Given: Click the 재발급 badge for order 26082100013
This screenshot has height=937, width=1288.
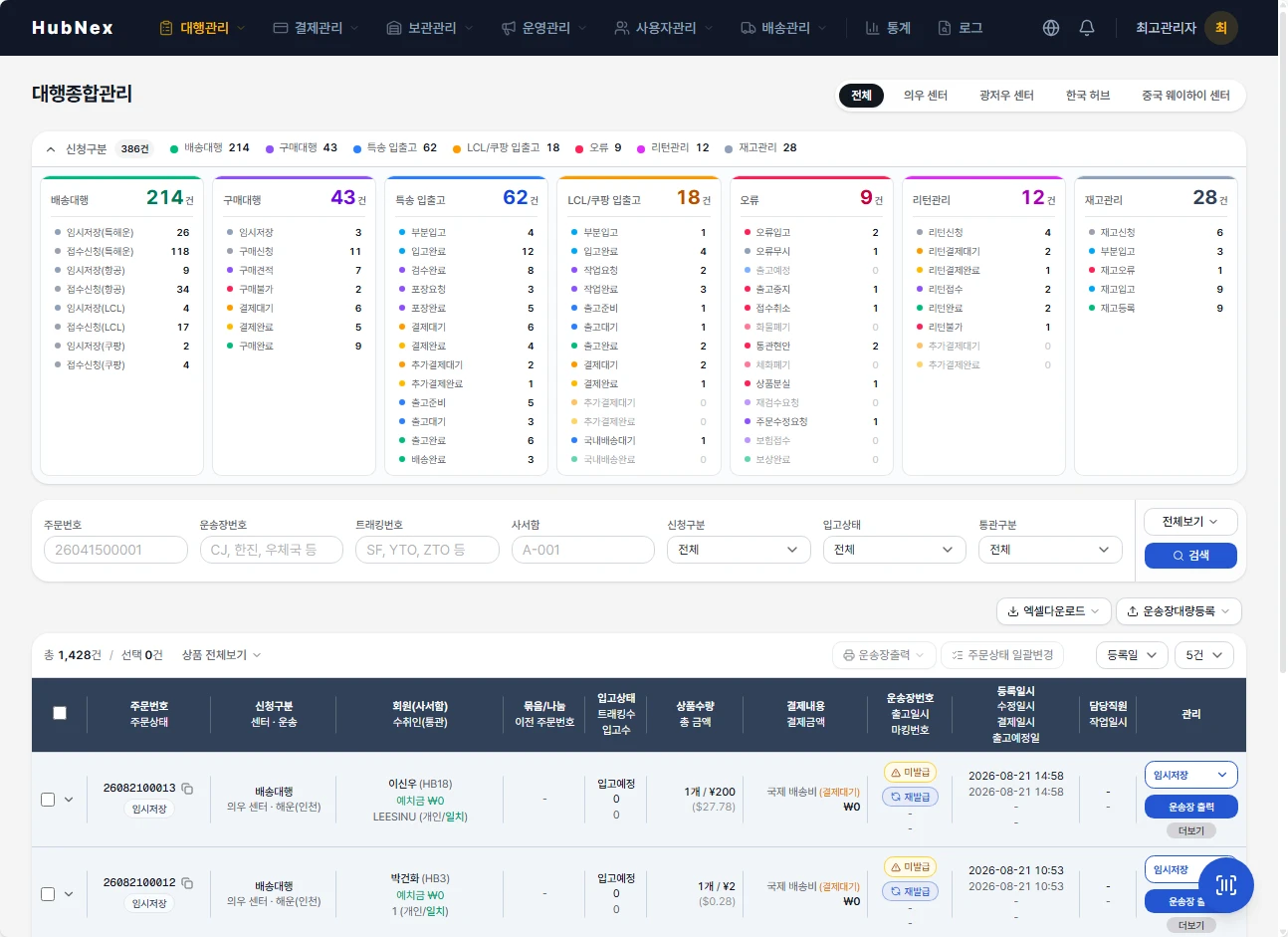Looking at the screenshot, I should [910, 797].
